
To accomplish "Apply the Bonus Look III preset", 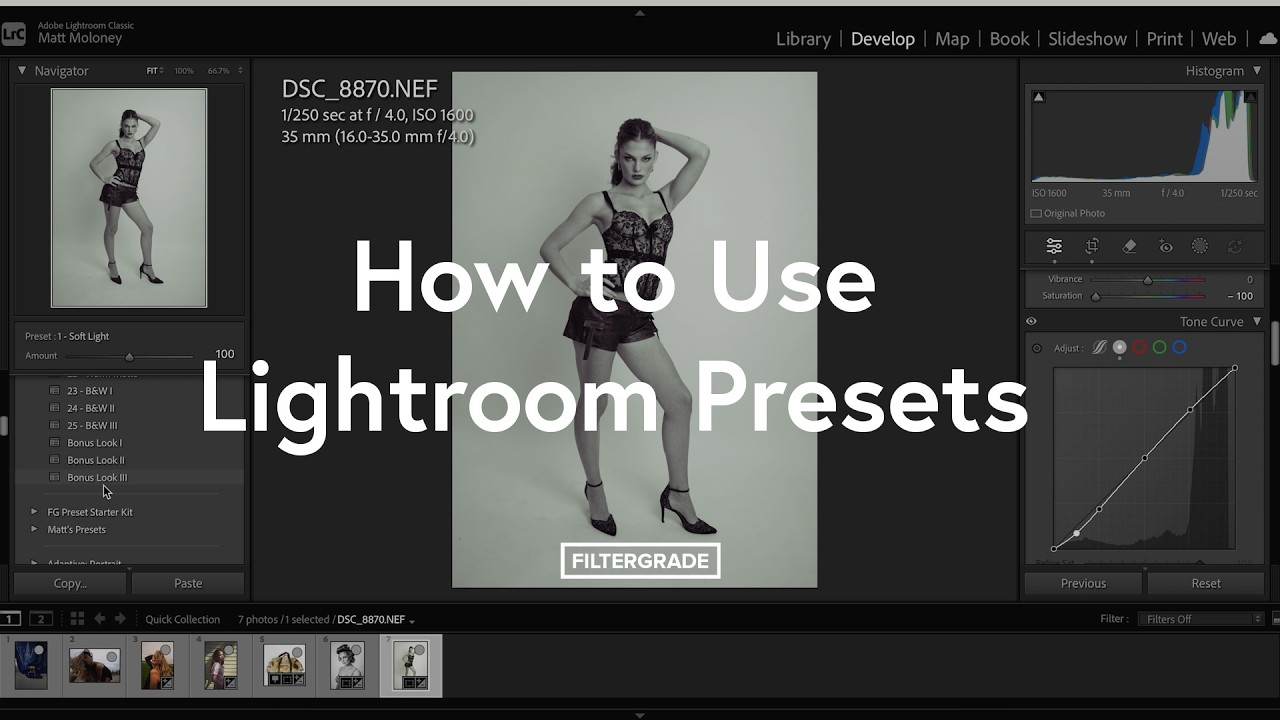I will [97, 478].
